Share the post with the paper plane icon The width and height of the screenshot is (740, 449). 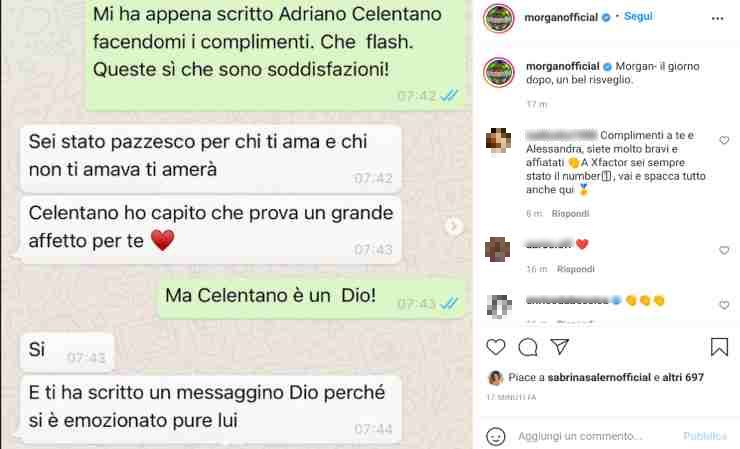(560, 347)
